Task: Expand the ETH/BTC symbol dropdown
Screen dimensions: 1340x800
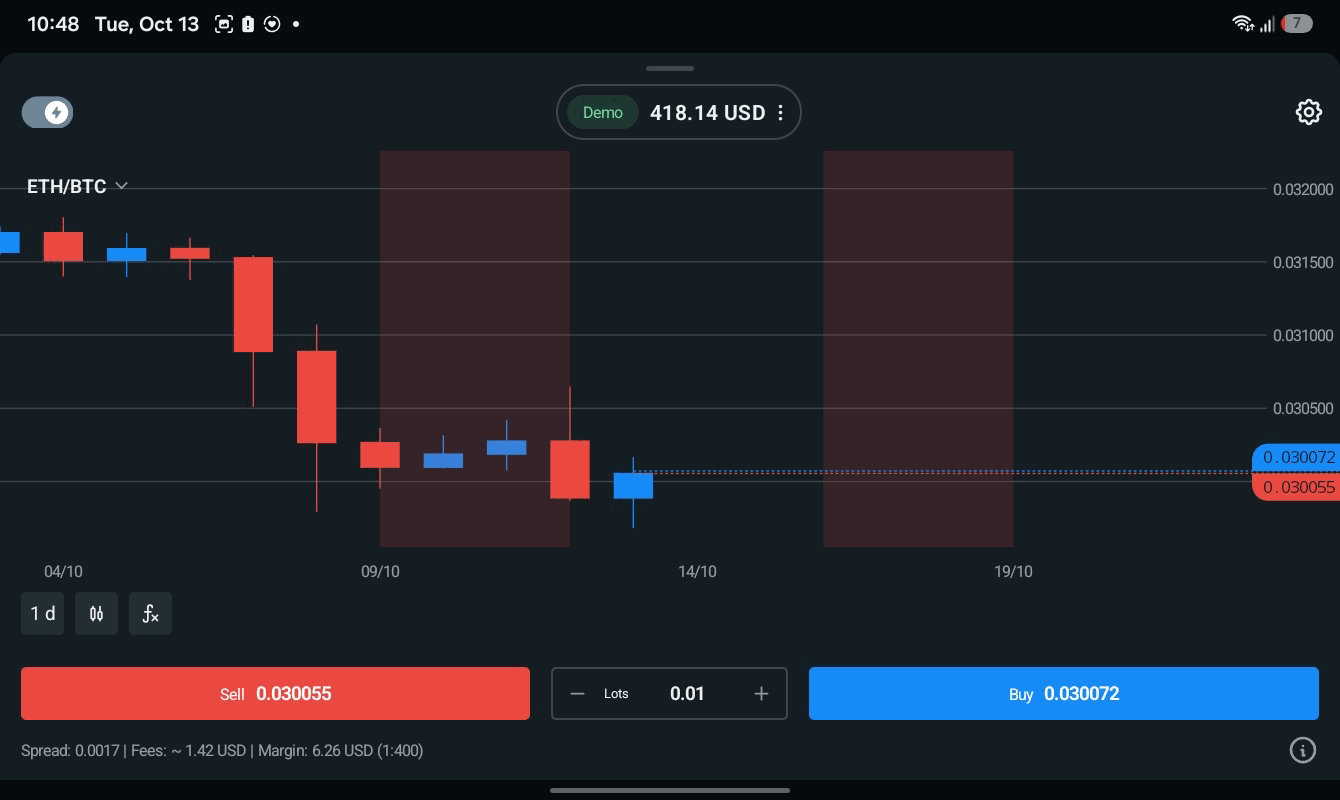Action: tap(77, 187)
